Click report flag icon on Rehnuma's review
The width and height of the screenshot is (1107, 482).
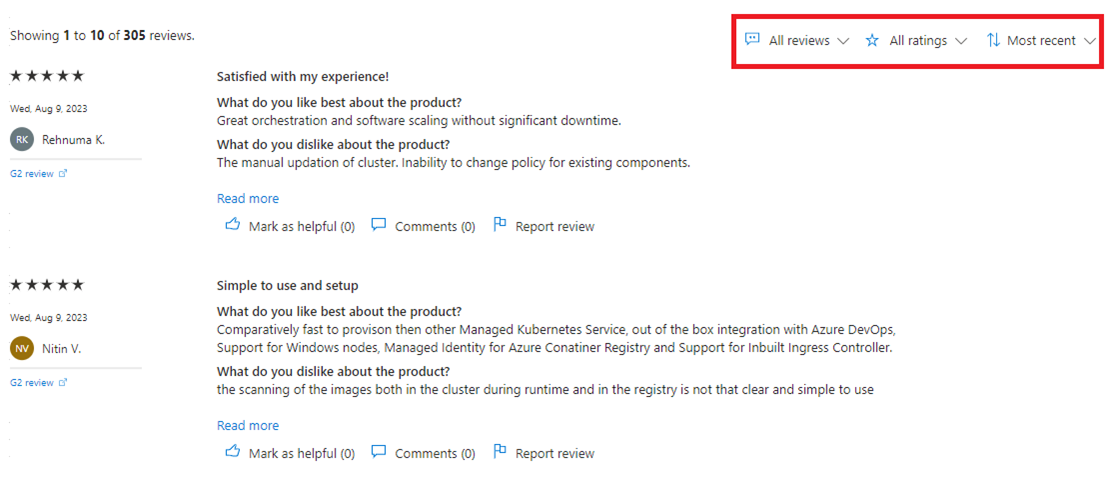point(500,225)
